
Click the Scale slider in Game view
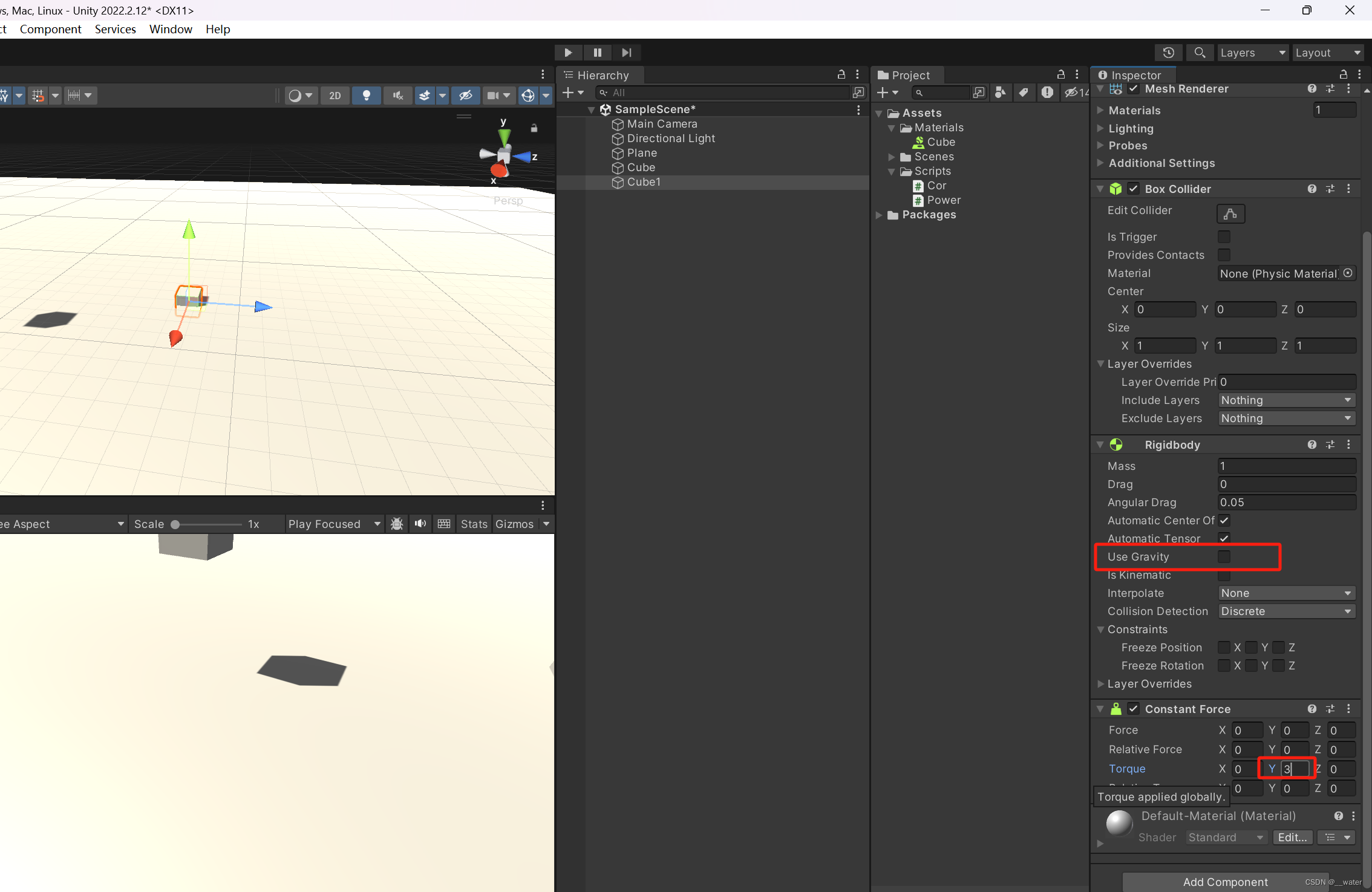click(x=175, y=524)
